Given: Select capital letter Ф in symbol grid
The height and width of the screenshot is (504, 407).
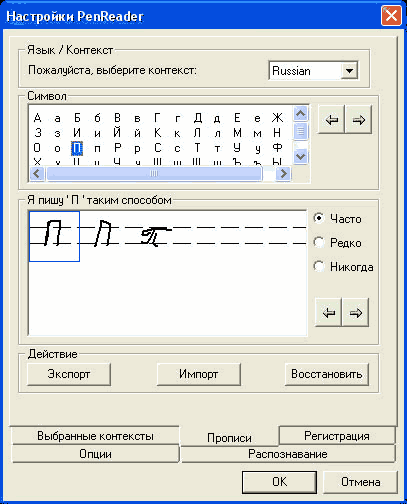Looking at the screenshot, I should click(x=277, y=148).
